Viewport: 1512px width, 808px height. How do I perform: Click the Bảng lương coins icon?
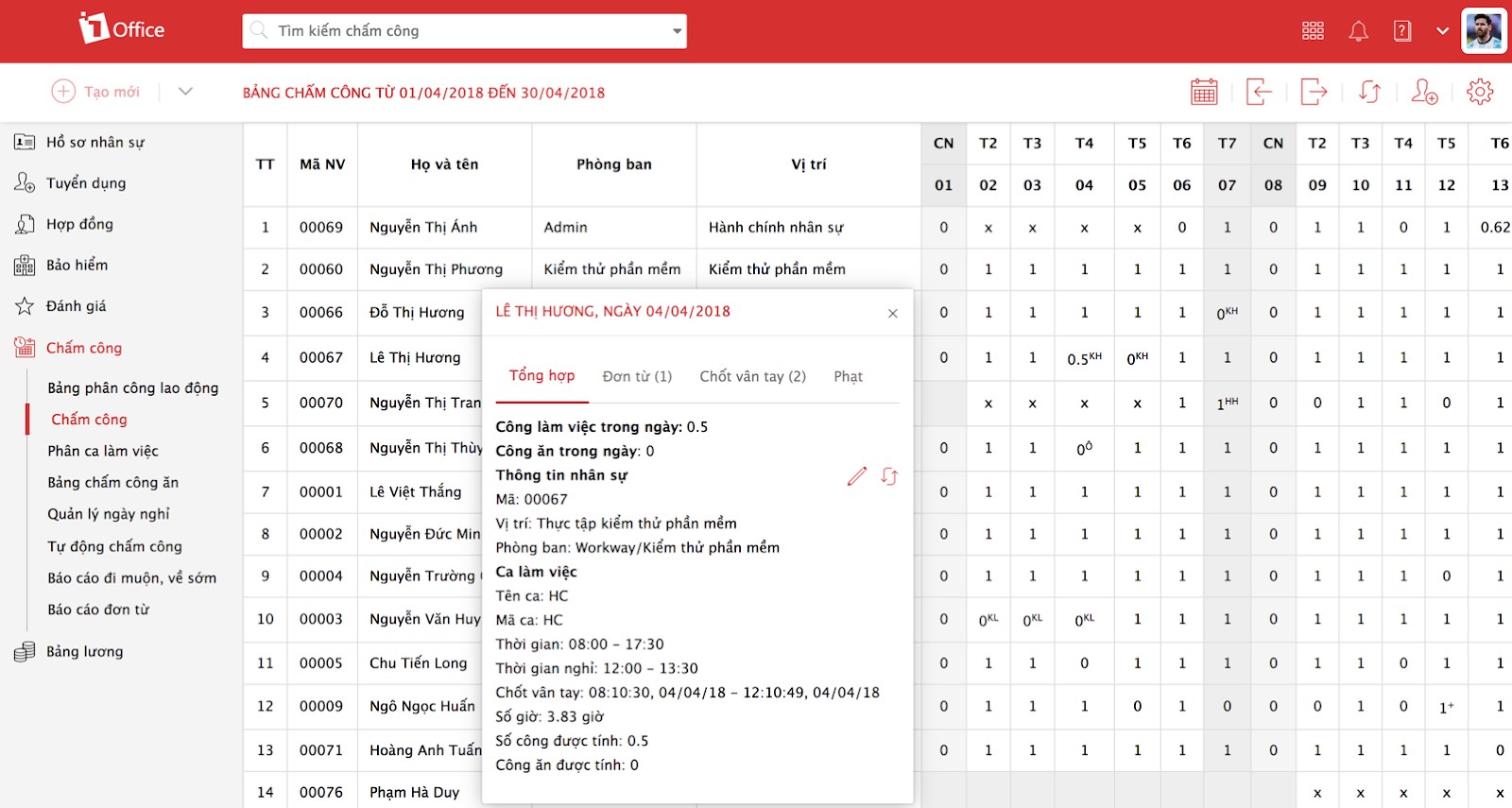(25, 652)
